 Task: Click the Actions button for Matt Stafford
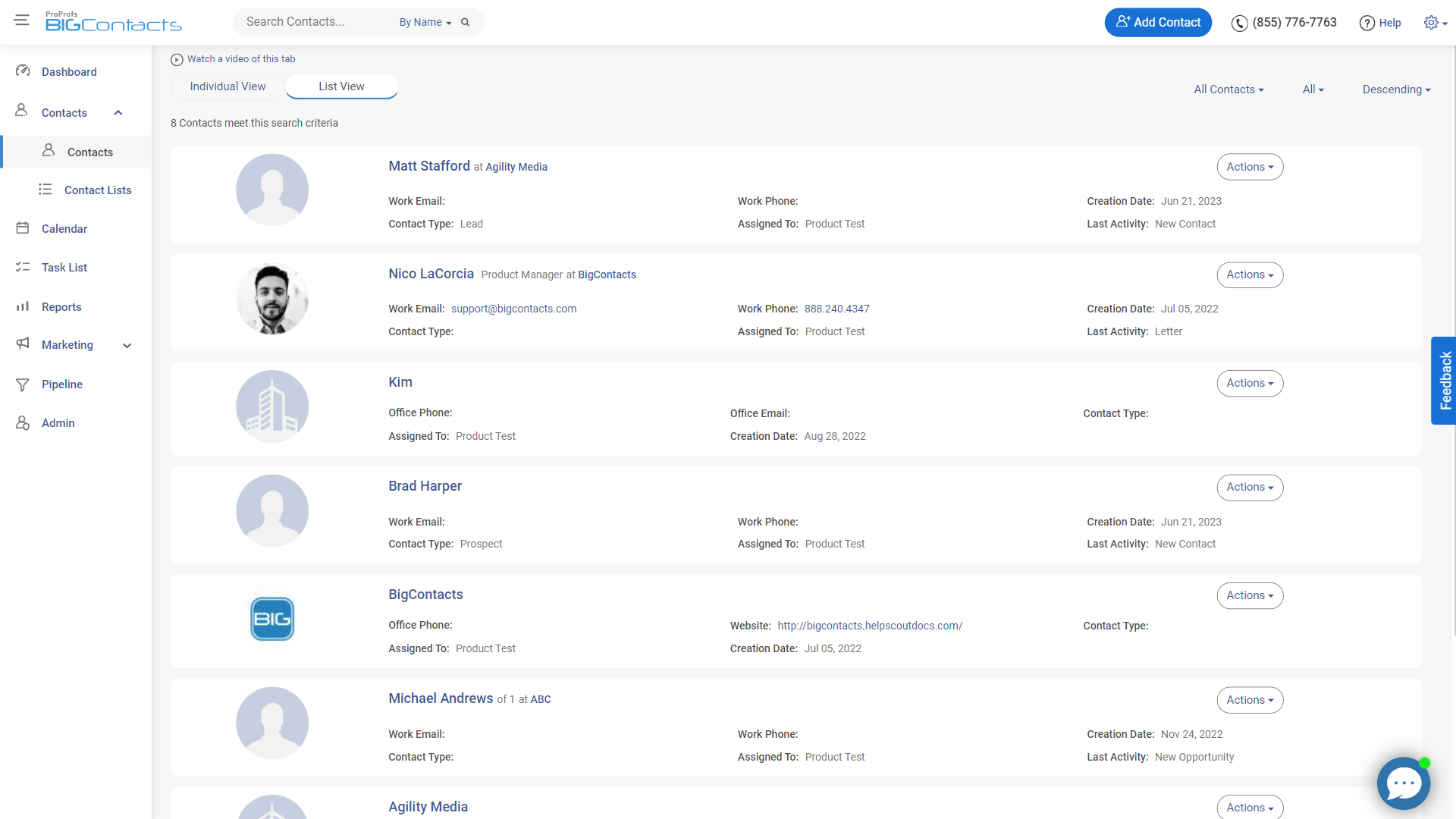coord(1249,166)
